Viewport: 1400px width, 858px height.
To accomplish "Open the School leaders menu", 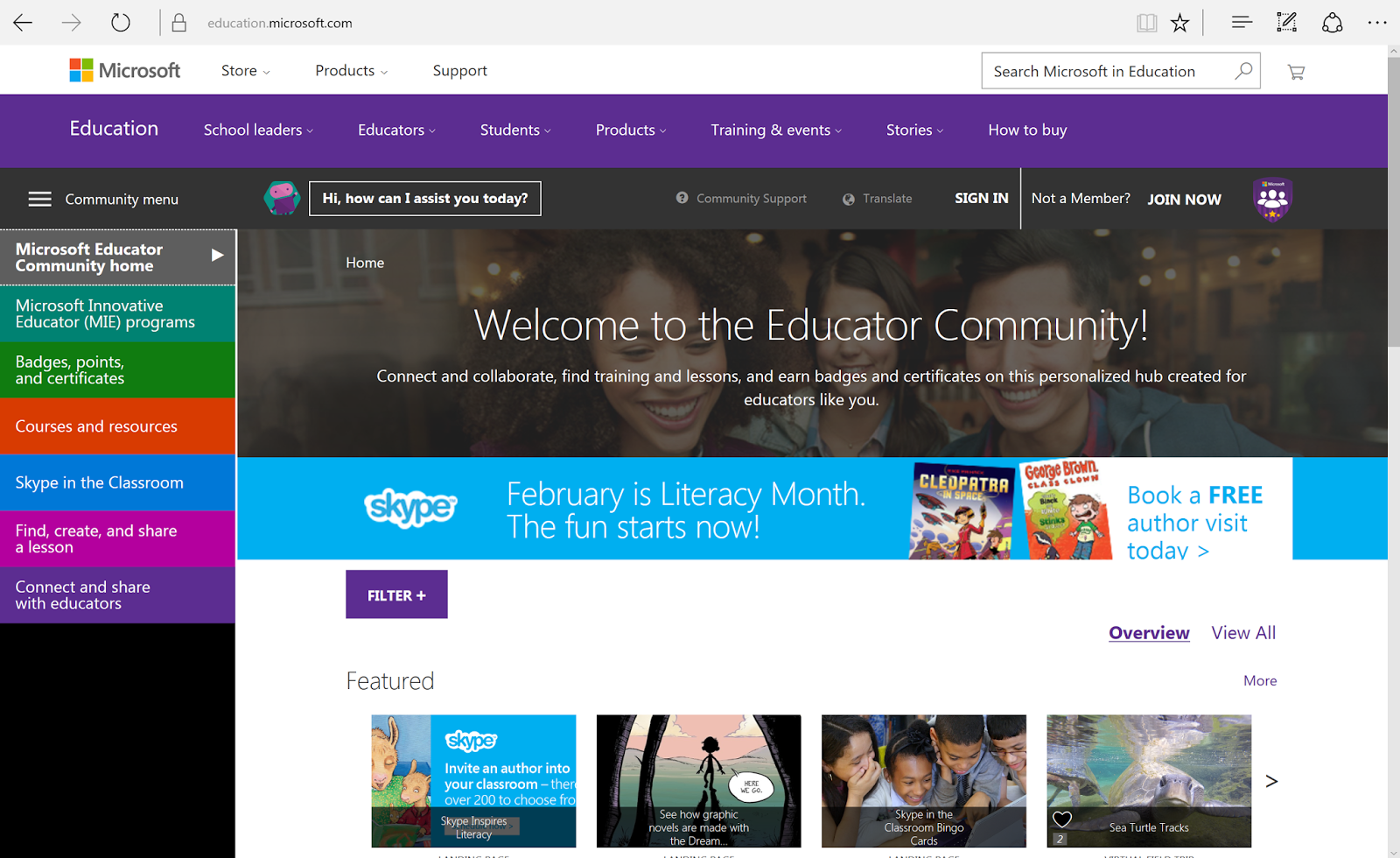I will click(258, 130).
